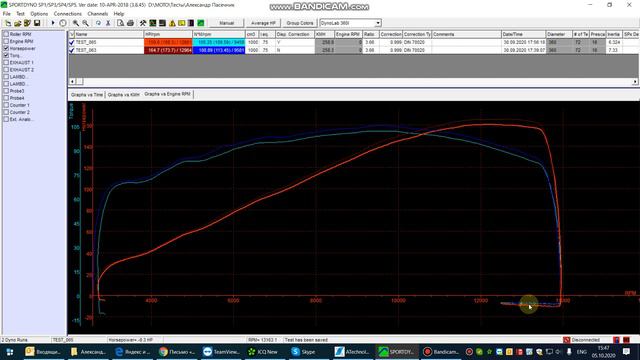Click the table's left scroll arrow
Viewport: 640px width, 360px height.
[72, 82]
